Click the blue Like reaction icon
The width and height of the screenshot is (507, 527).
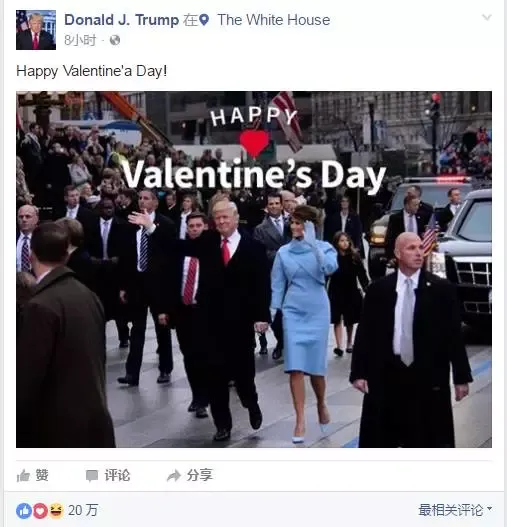pyautogui.click(x=24, y=511)
